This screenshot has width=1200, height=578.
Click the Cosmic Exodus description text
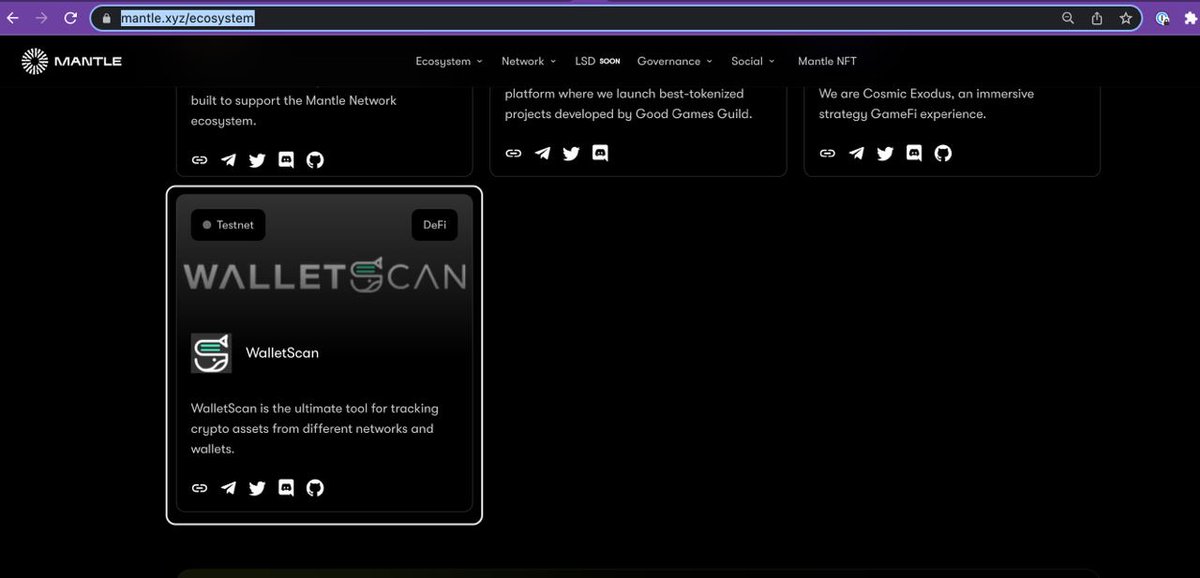coord(926,104)
